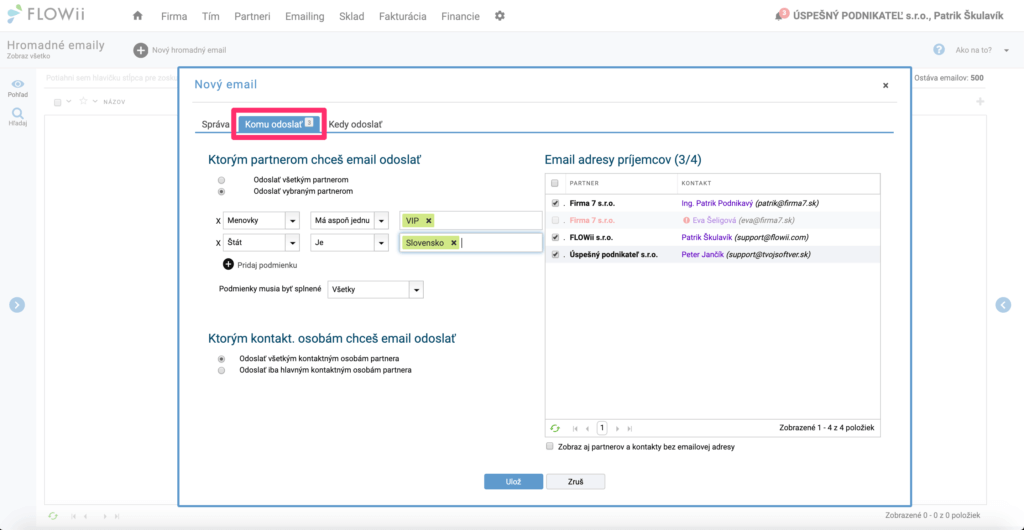Screen dimensions: 1024x530
Task: Open the Firma menu
Action: 174,16
